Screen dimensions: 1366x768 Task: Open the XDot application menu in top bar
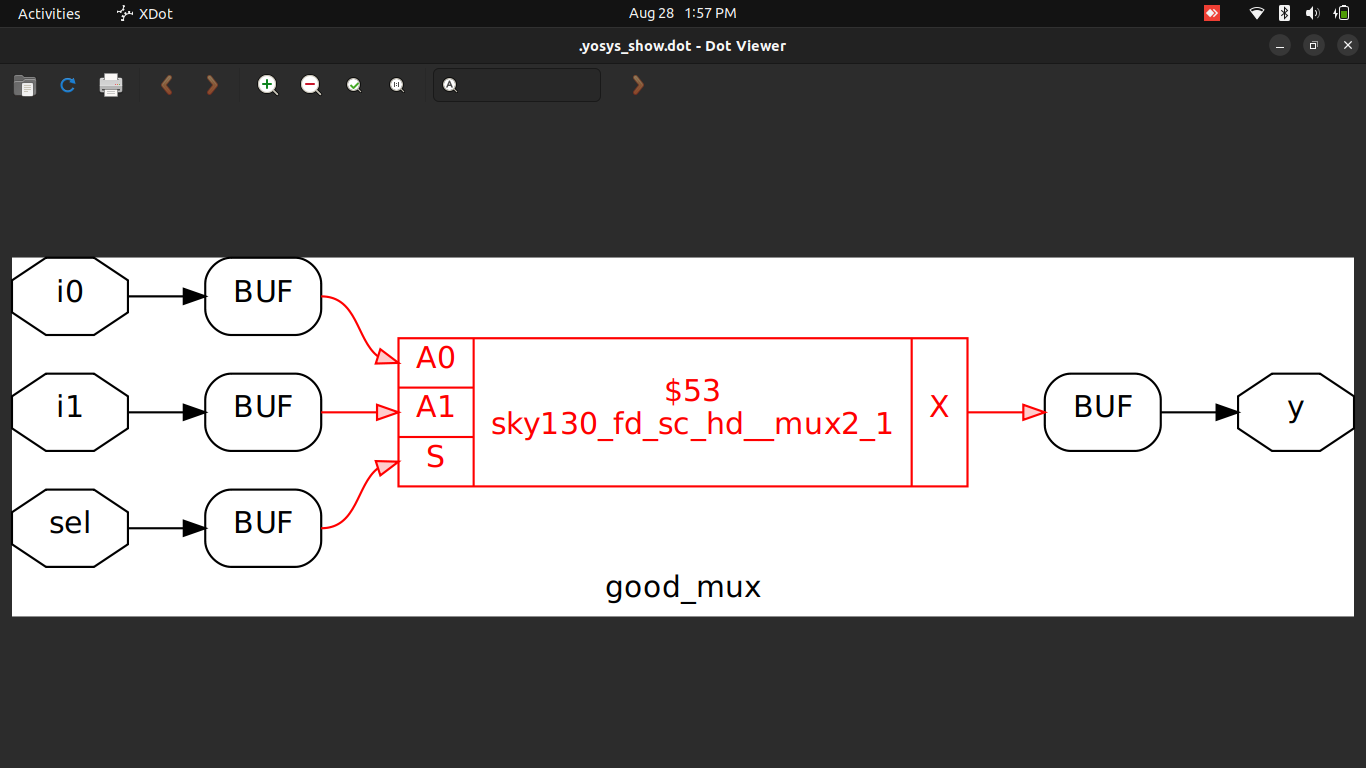coord(144,13)
